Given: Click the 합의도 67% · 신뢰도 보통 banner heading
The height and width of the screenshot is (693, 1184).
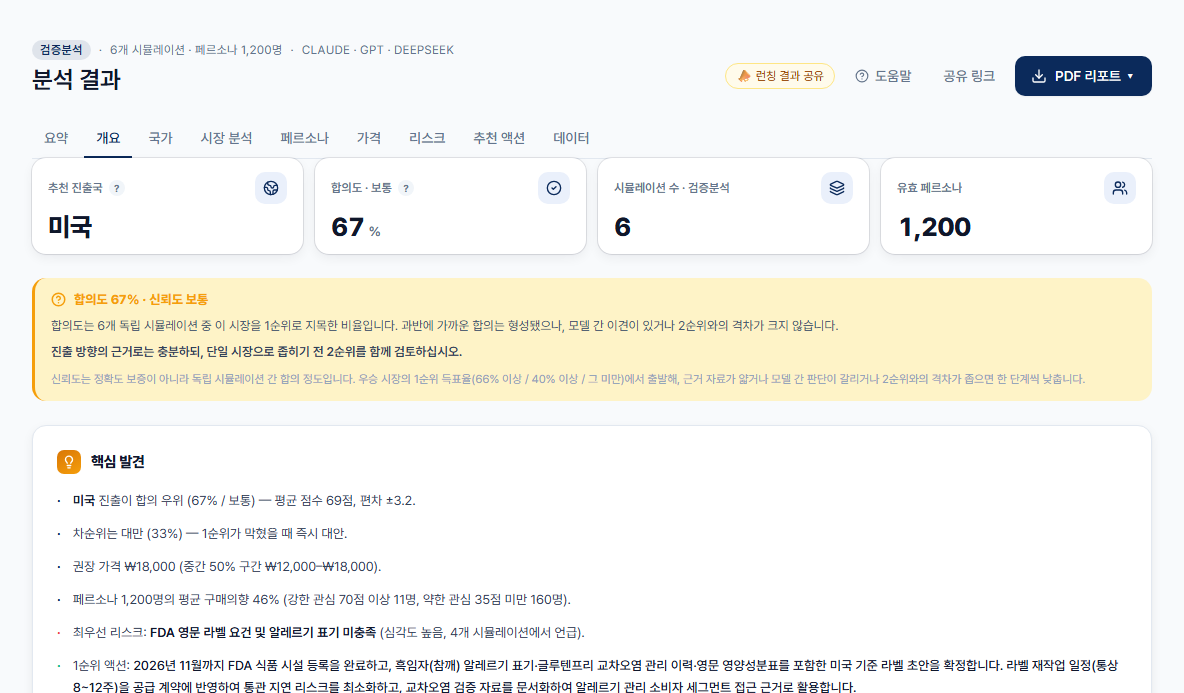Looking at the screenshot, I should (x=140, y=300).
